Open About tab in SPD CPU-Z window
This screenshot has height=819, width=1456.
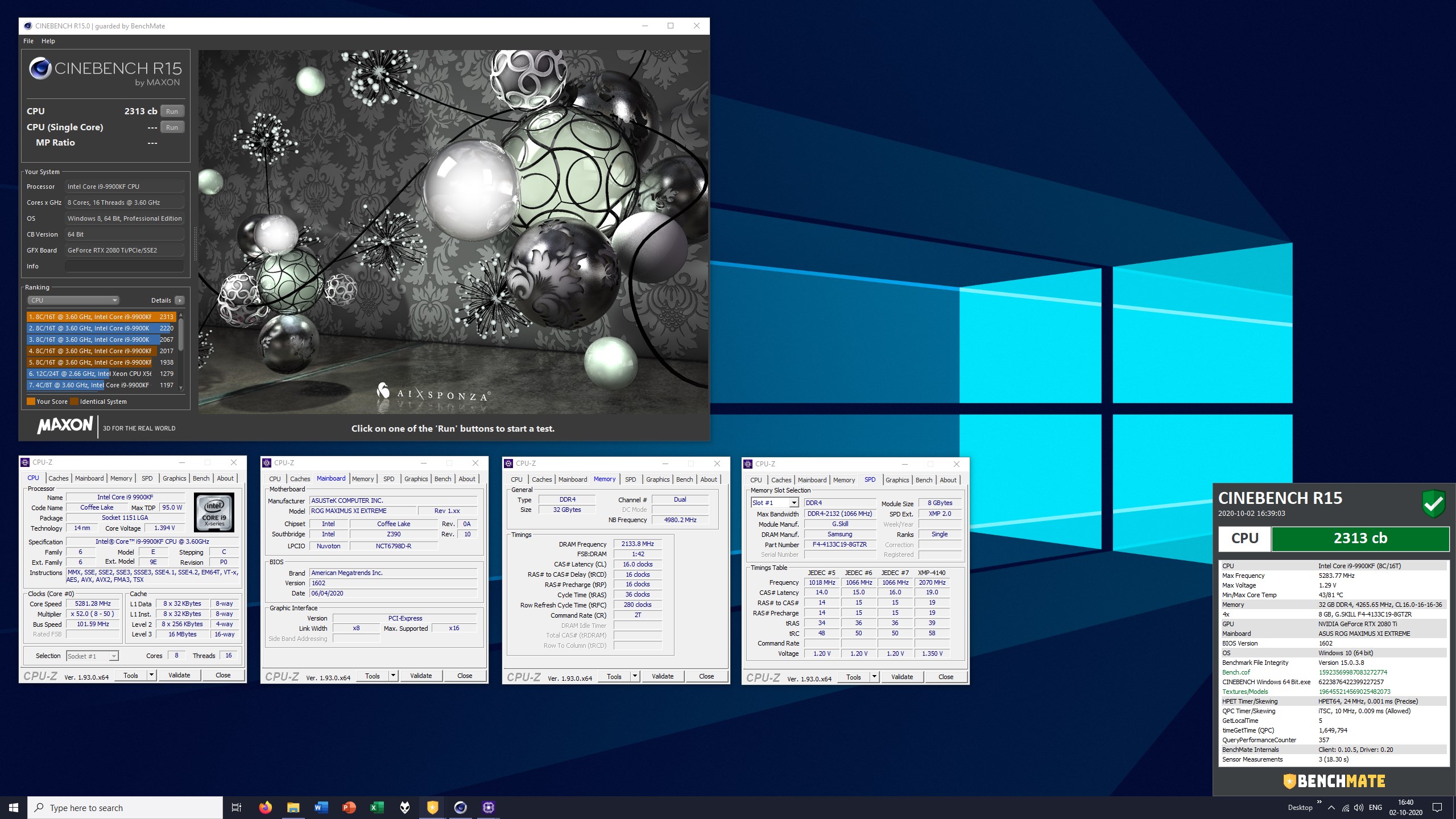click(x=948, y=480)
